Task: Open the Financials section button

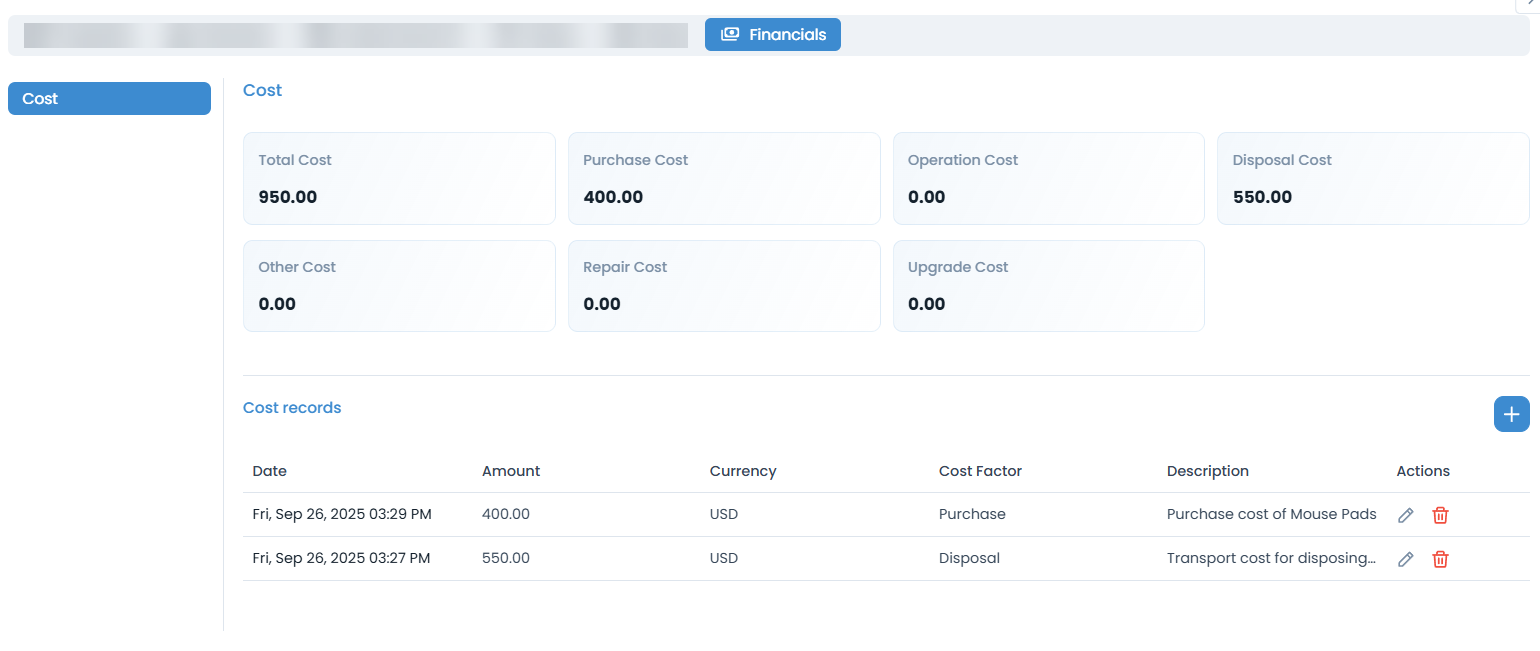Action: [772, 34]
